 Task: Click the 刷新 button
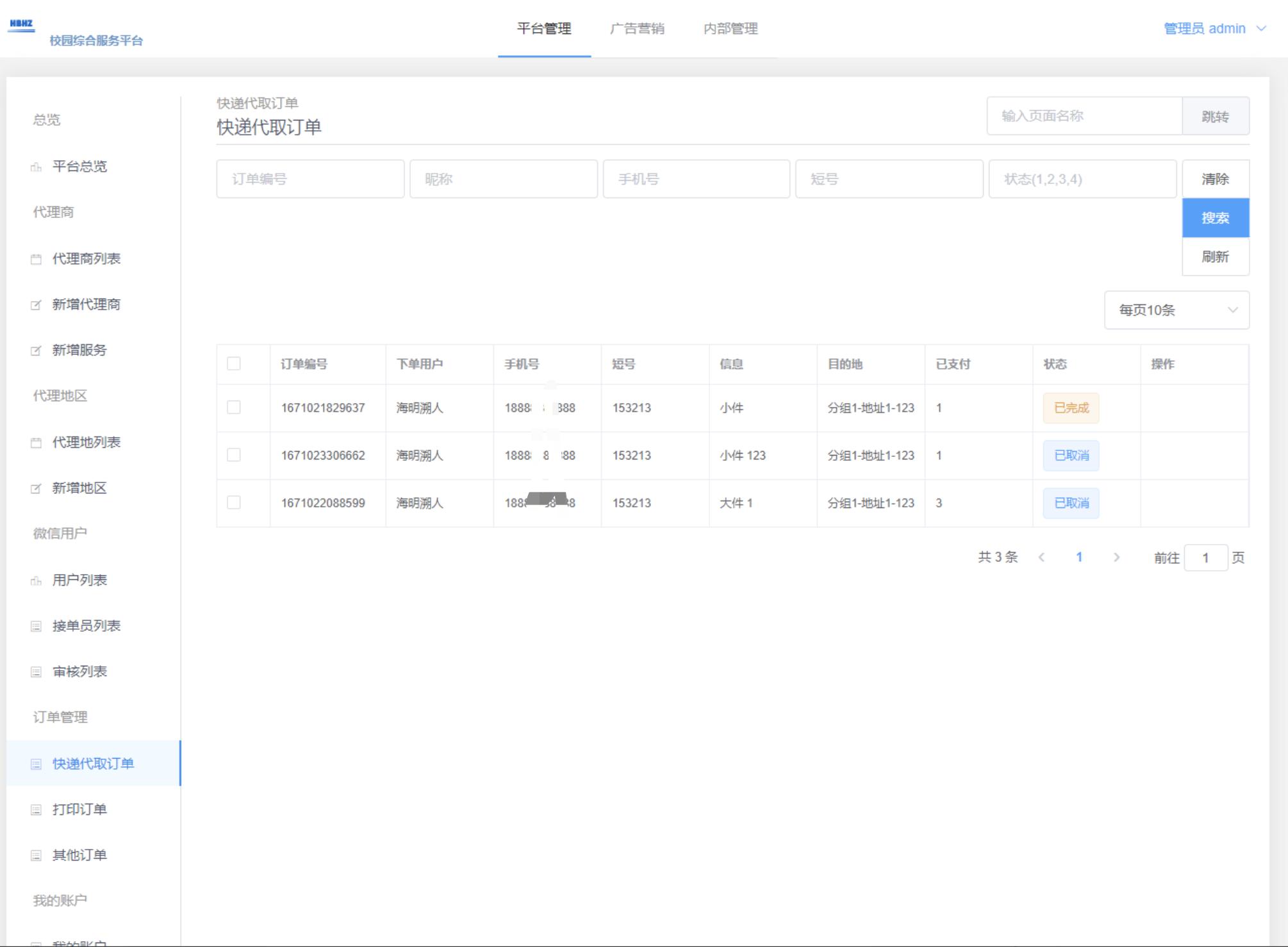[x=1216, y=257]
